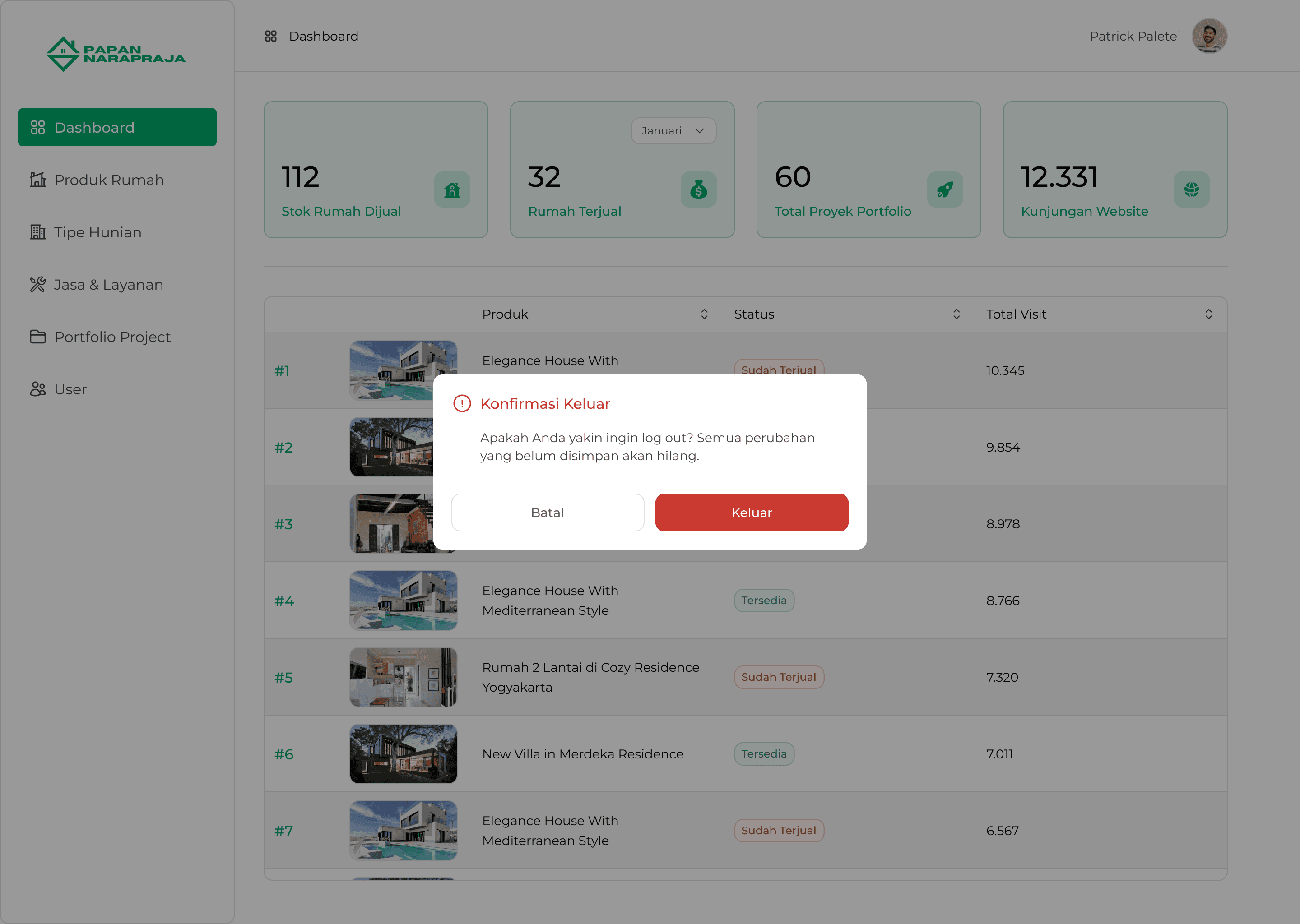Open Jasa & Layanan sidebar item
Screen dimensions: 1300x924
coord(108,285)
